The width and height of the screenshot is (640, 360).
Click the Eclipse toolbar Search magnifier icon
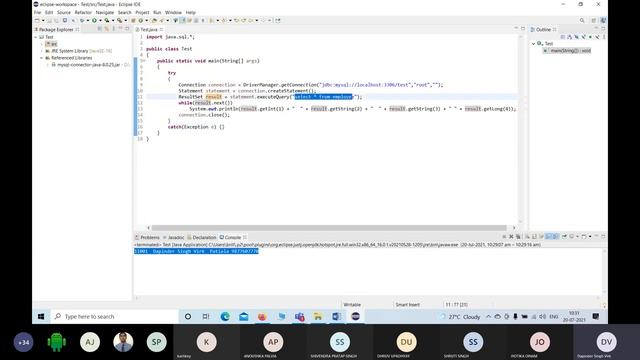pos(582,20)
